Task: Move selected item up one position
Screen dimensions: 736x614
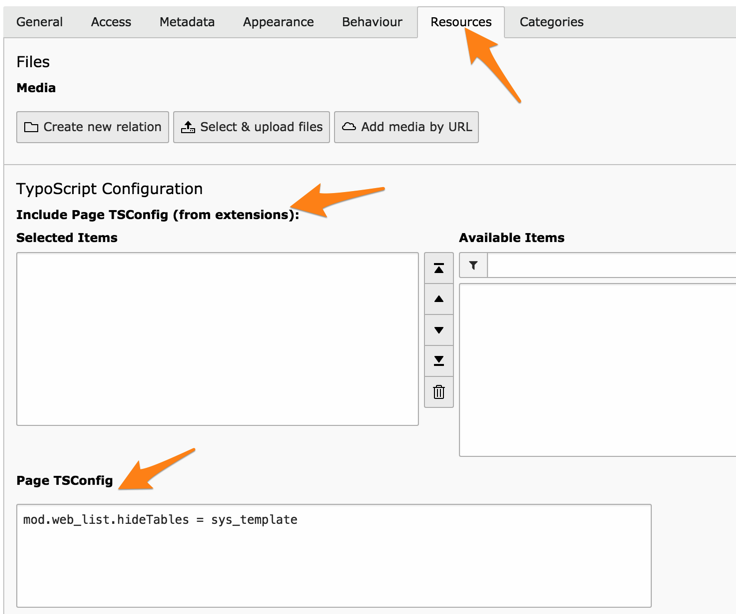Action: point(439,299)
